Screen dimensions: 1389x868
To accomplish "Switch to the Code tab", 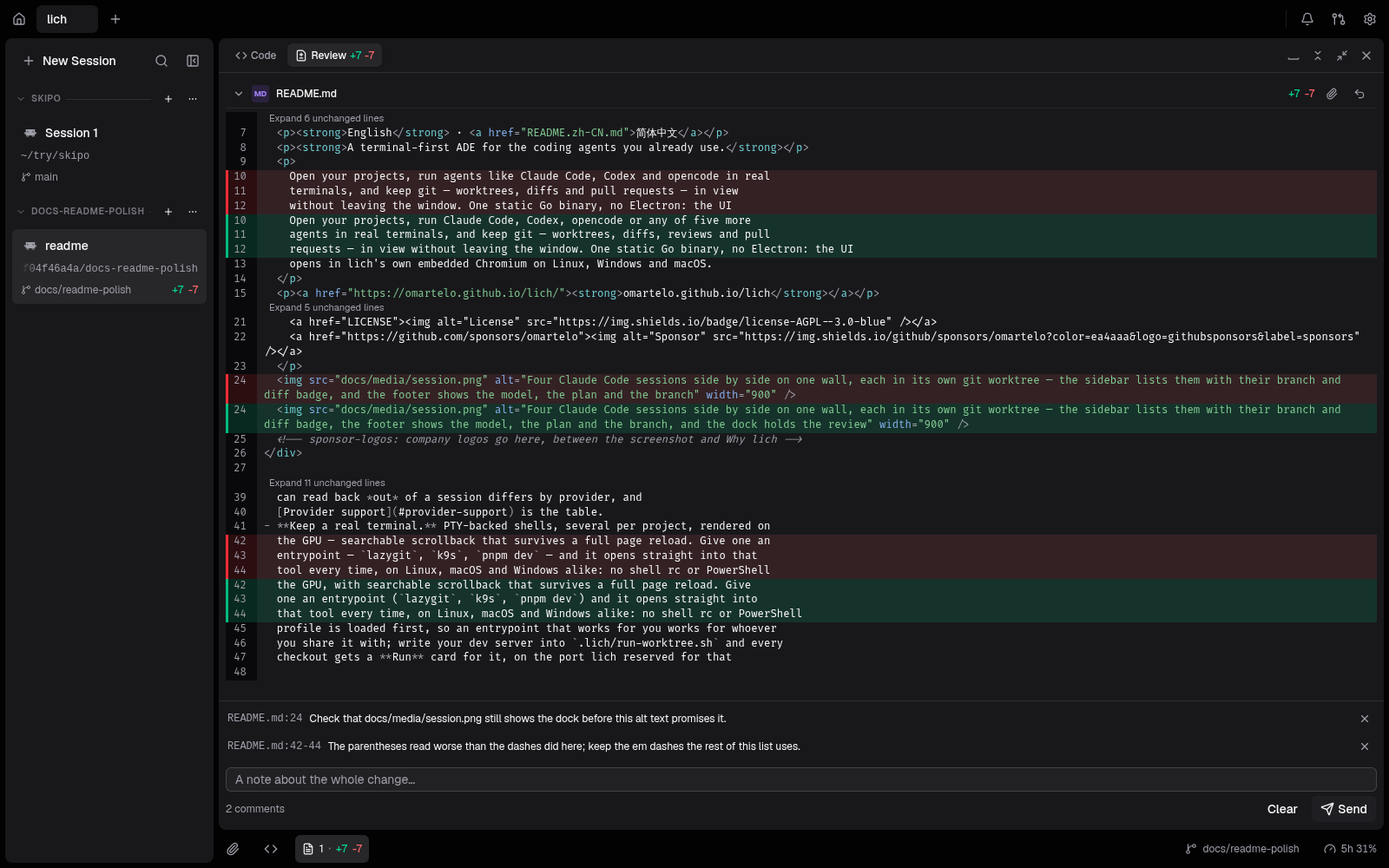I will tap(255, 56).
